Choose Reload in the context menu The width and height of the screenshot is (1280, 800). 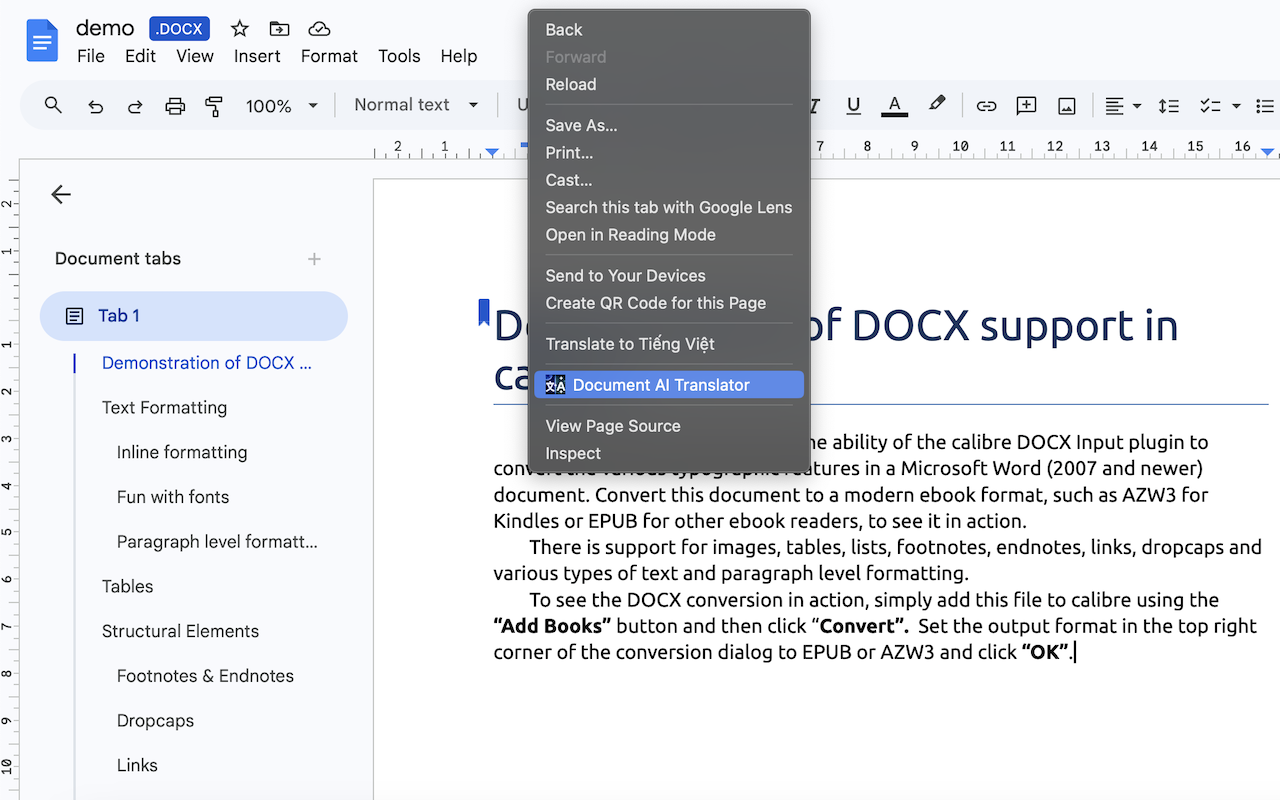click(x=669, y=84)
